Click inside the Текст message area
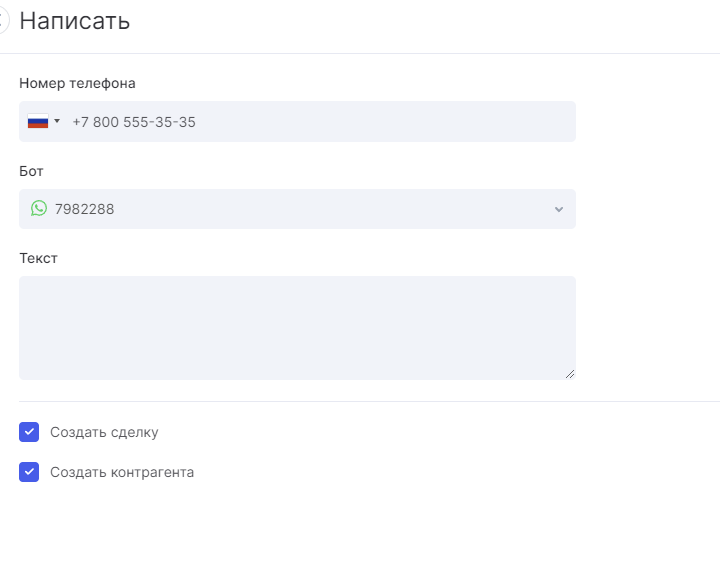 point(297,327)
